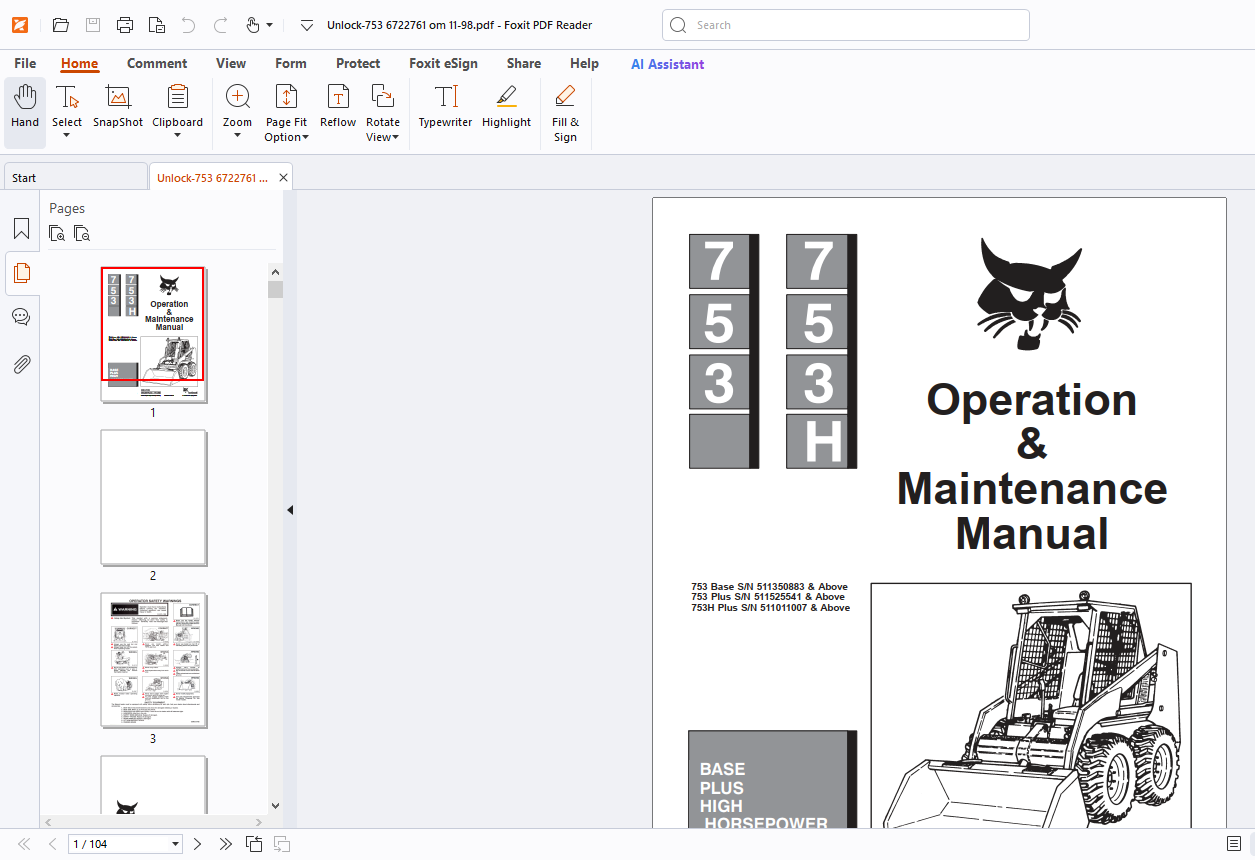Click the Open file folder icon
Viewport: 1255px width, 860px height.
pyautogui.click(x=61, y=25)
